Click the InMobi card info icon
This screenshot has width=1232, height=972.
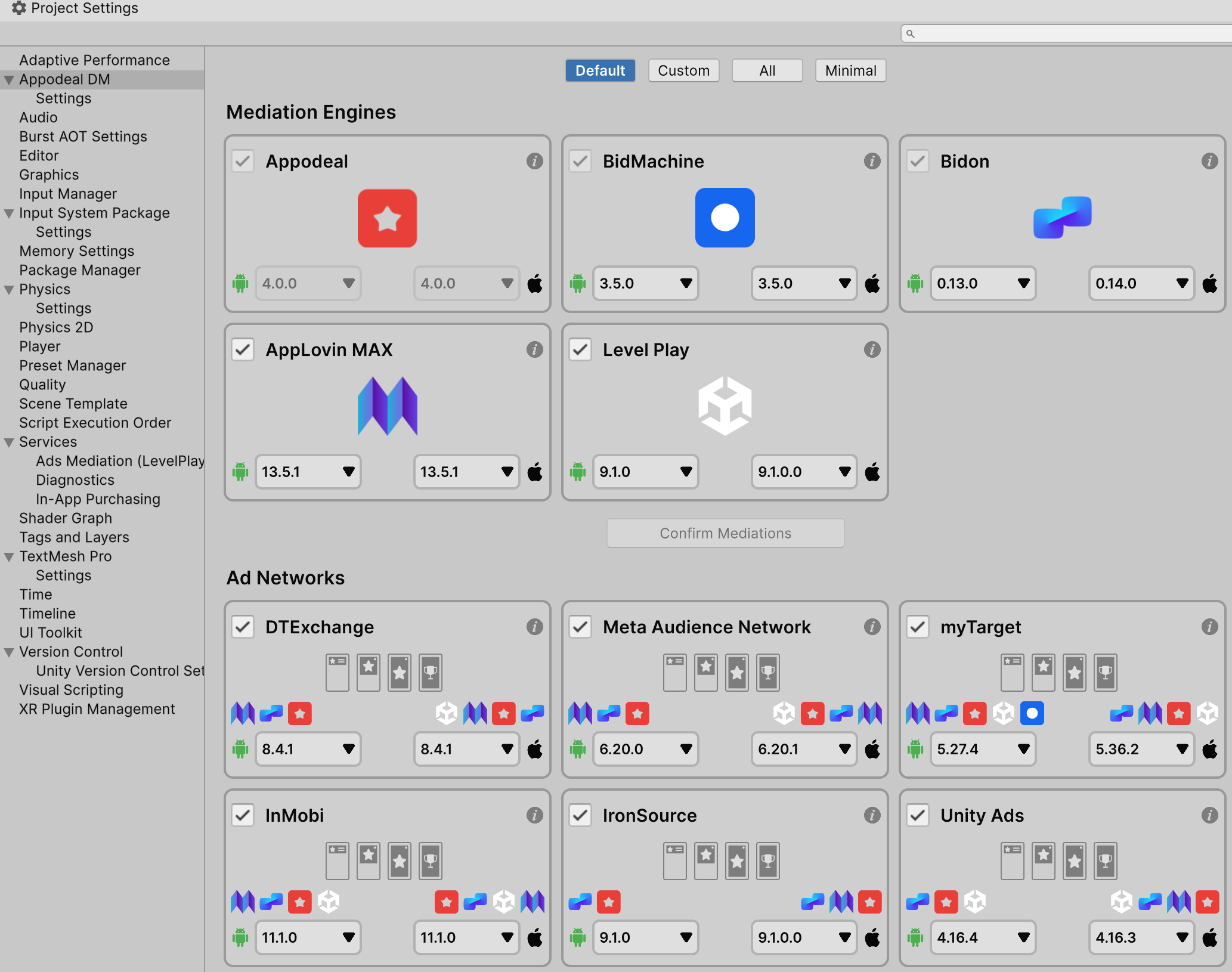pos(534,815)
